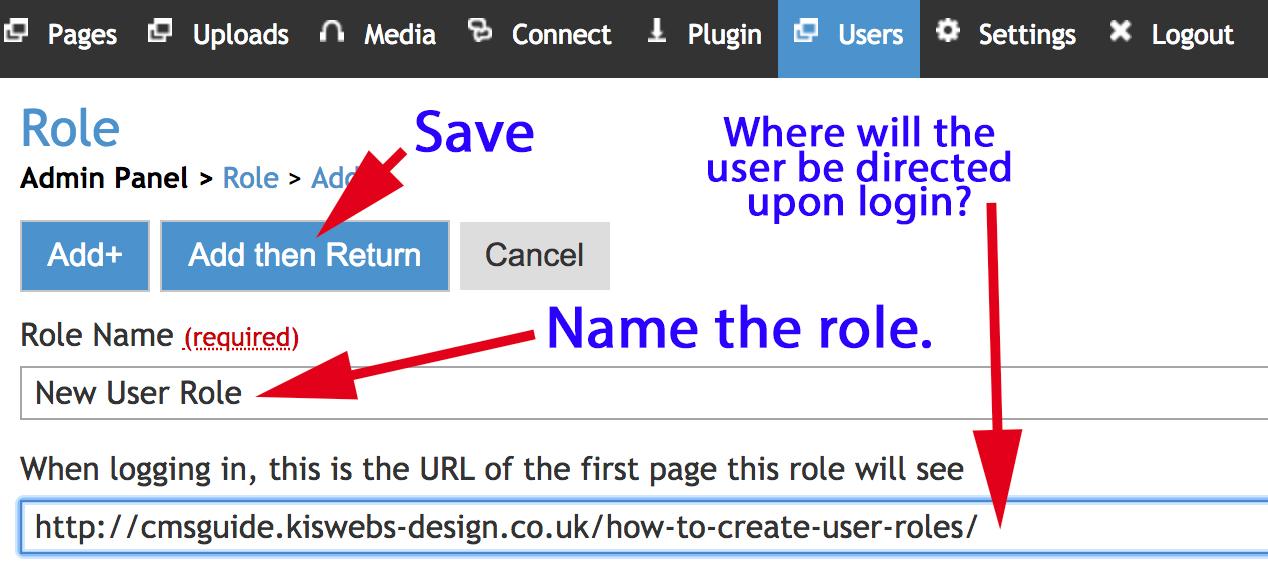Image resolution: width=1268 pixels, height=586 pixels.
Task: Switch to the Settings menu item
Action: [1026, 35]
